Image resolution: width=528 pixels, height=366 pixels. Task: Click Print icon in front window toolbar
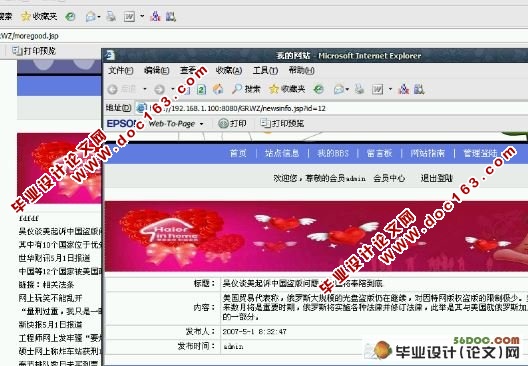tap(360, 89)
